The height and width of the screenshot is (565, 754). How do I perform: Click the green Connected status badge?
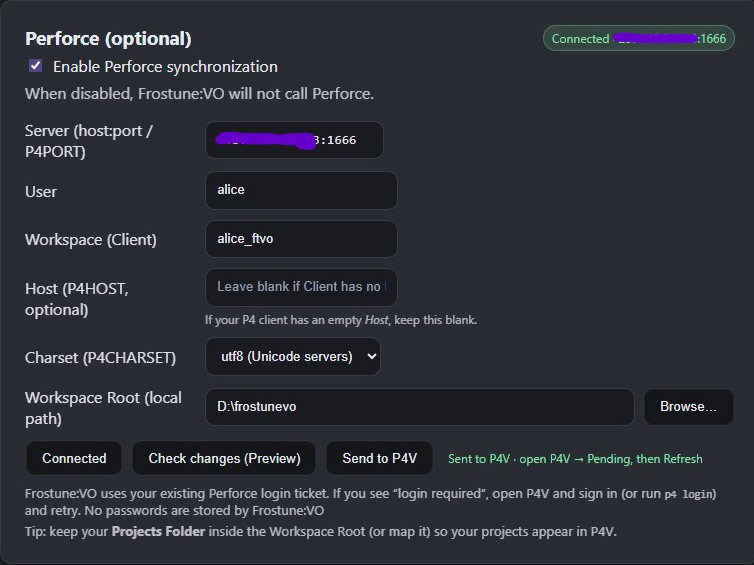click(639, 39)
